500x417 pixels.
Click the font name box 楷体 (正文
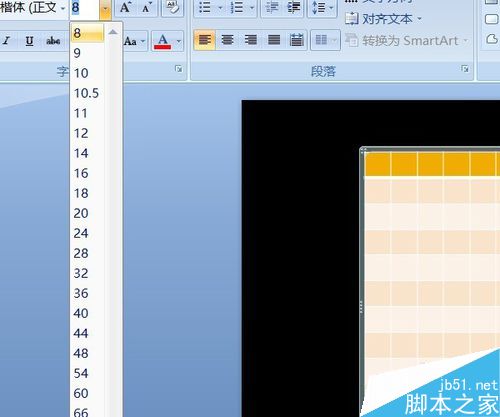click(28, 7)
